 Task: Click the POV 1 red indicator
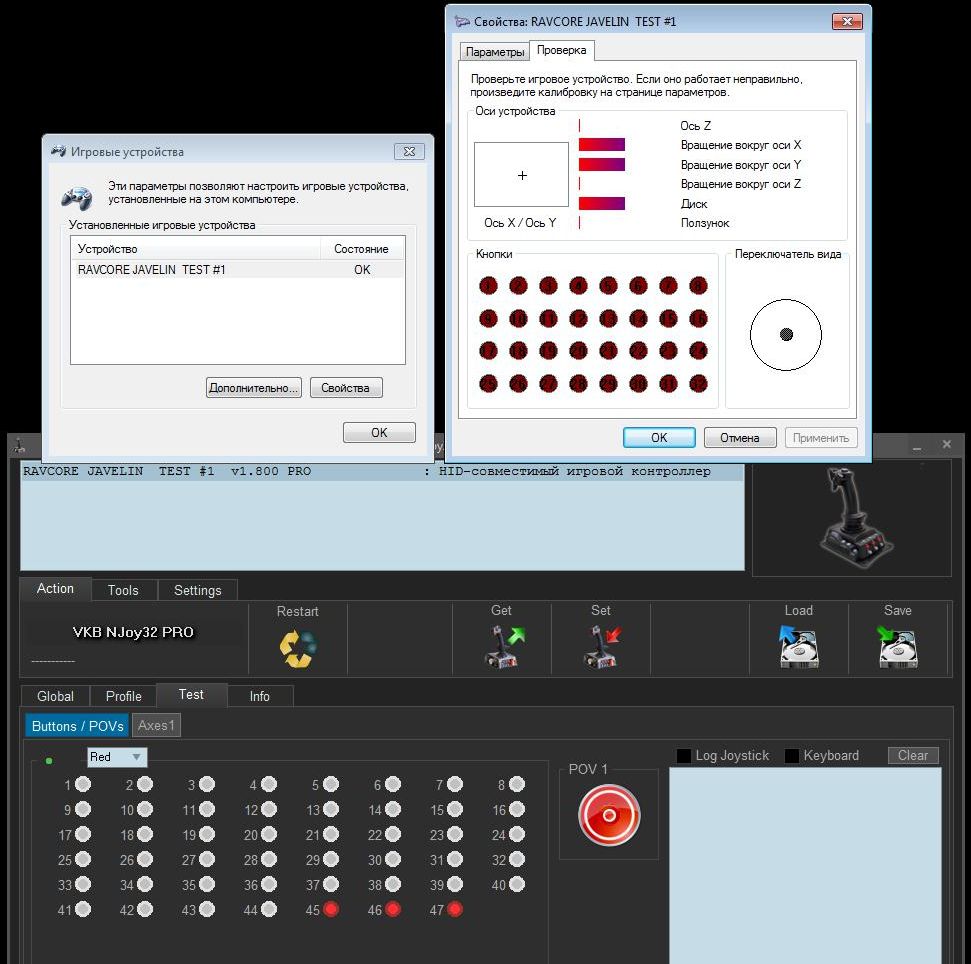click(609, 815)
